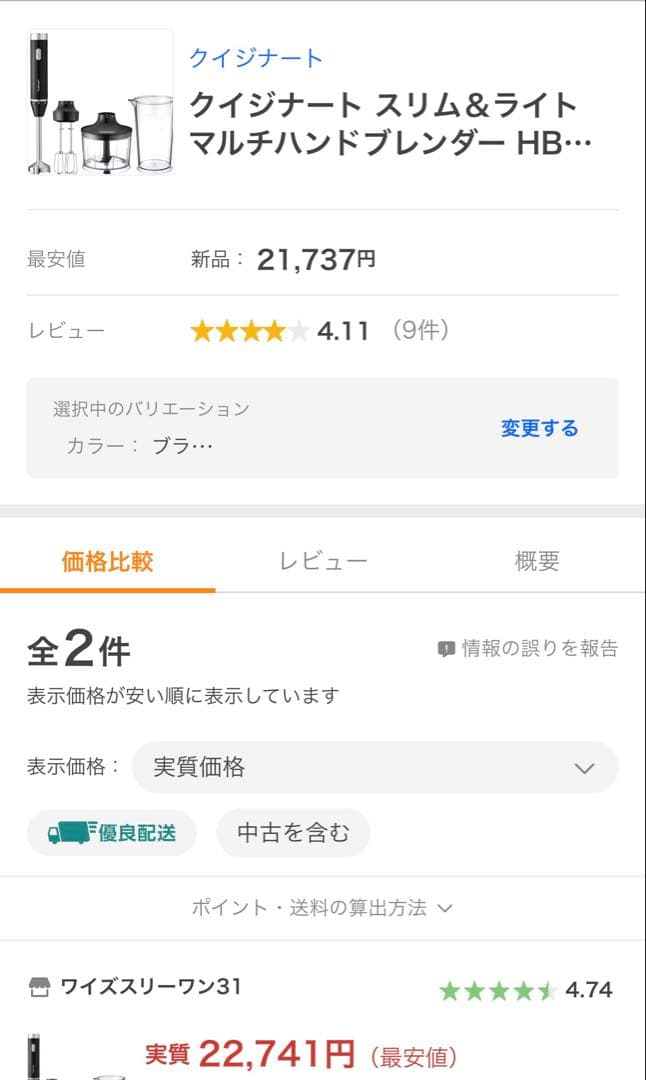Image resolution: width=646 pixels, height=1080 pixels.
Task: Open the クイジナート brand link
Action: 253,58
